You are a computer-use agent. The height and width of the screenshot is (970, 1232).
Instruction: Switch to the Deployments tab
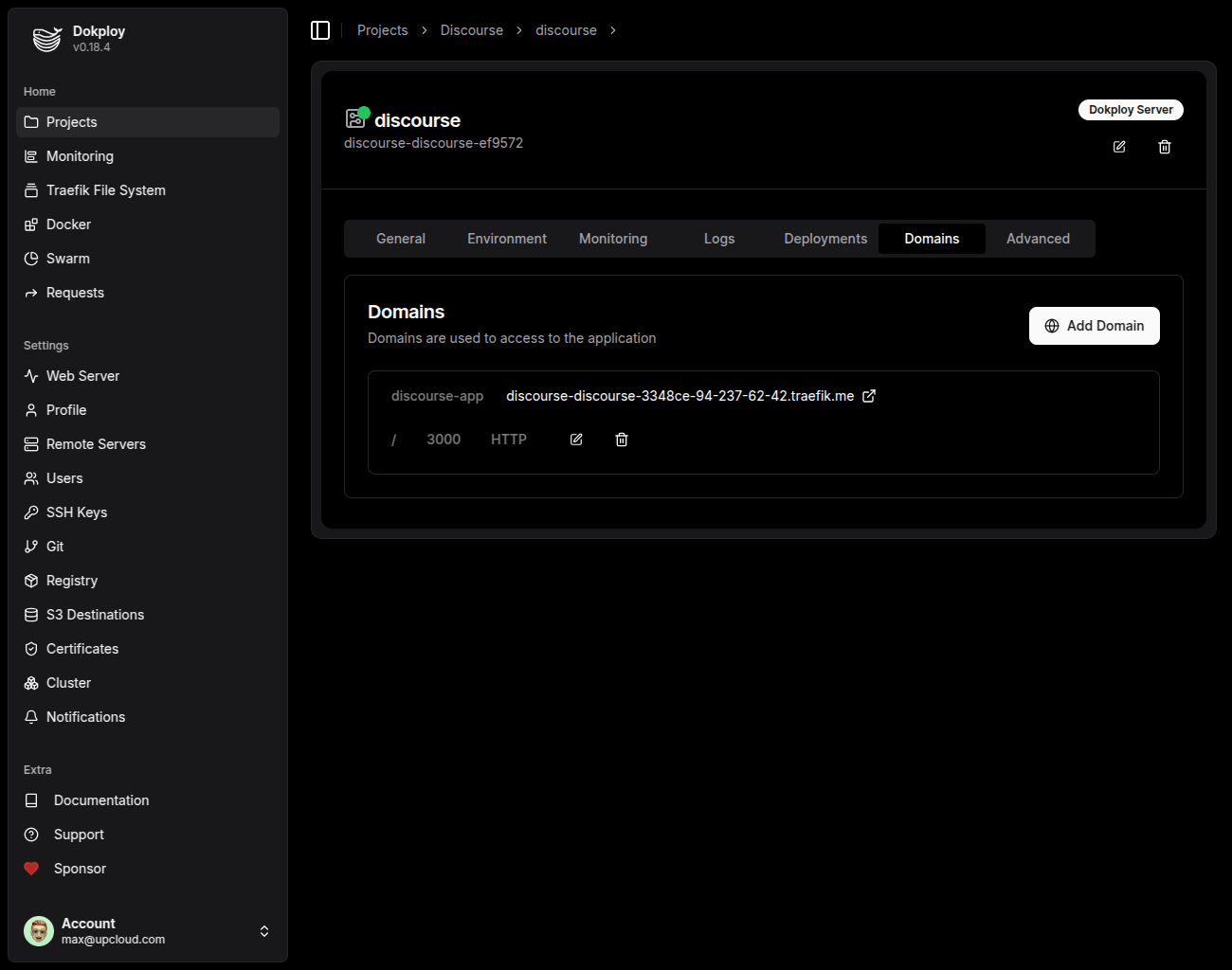point(824,238)
